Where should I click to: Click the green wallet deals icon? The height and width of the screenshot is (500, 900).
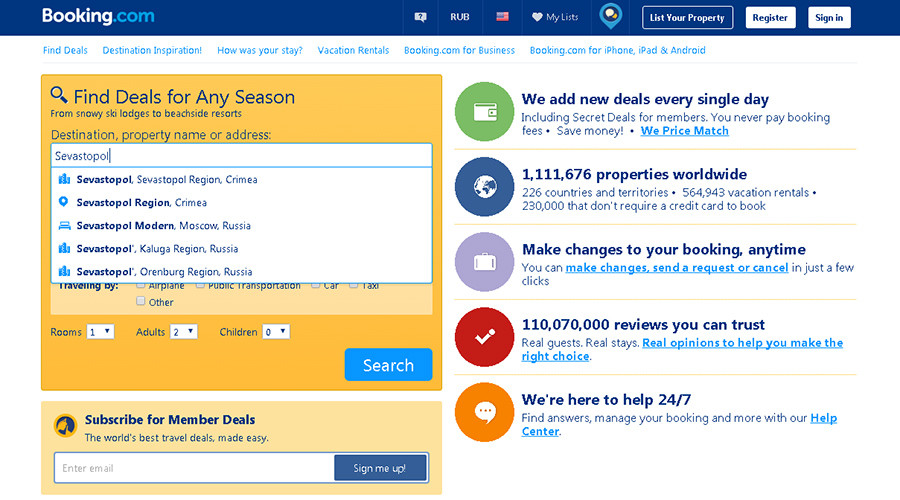tap(484, 111)
